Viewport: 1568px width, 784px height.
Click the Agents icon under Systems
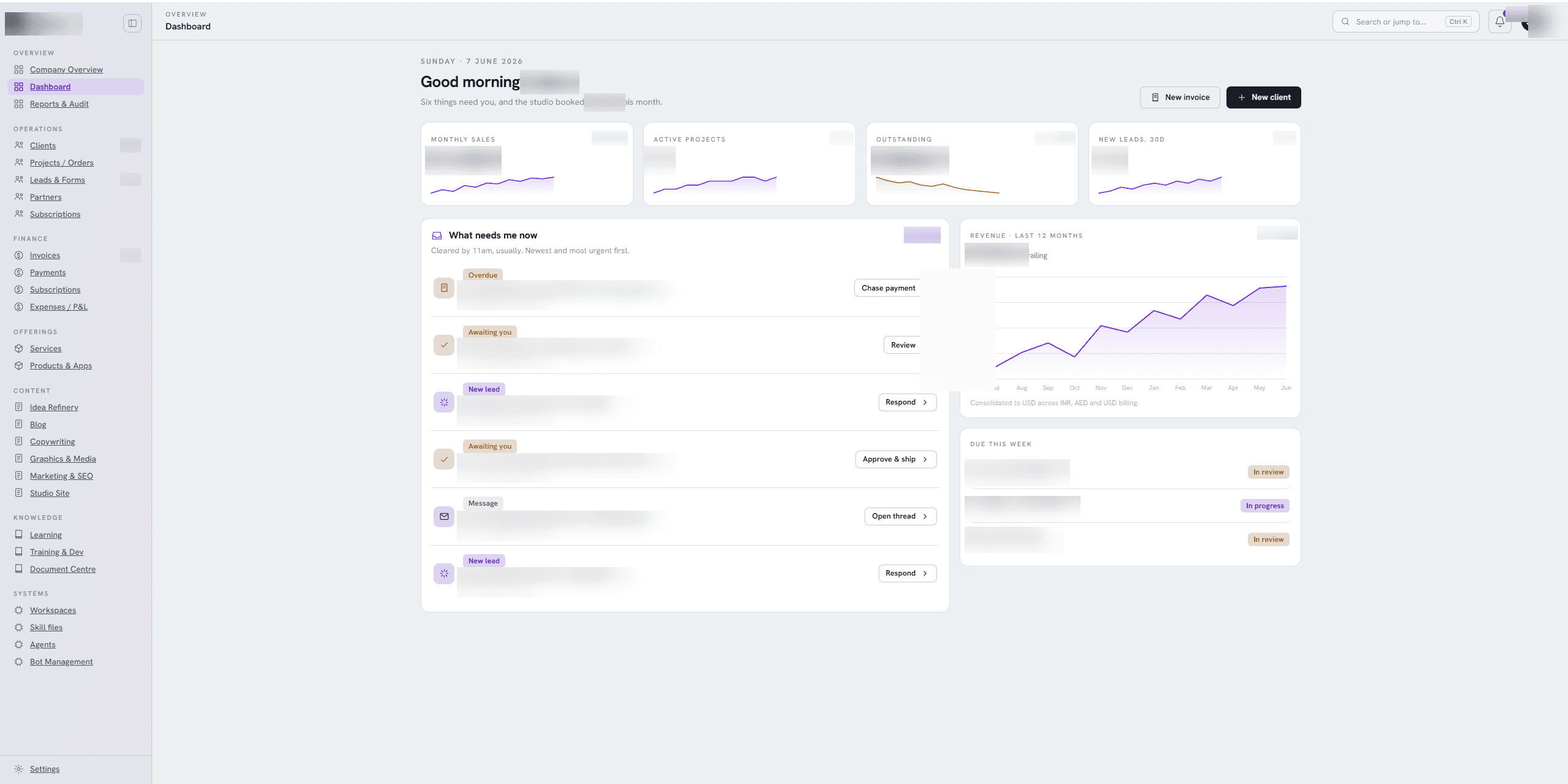point(19,645)
